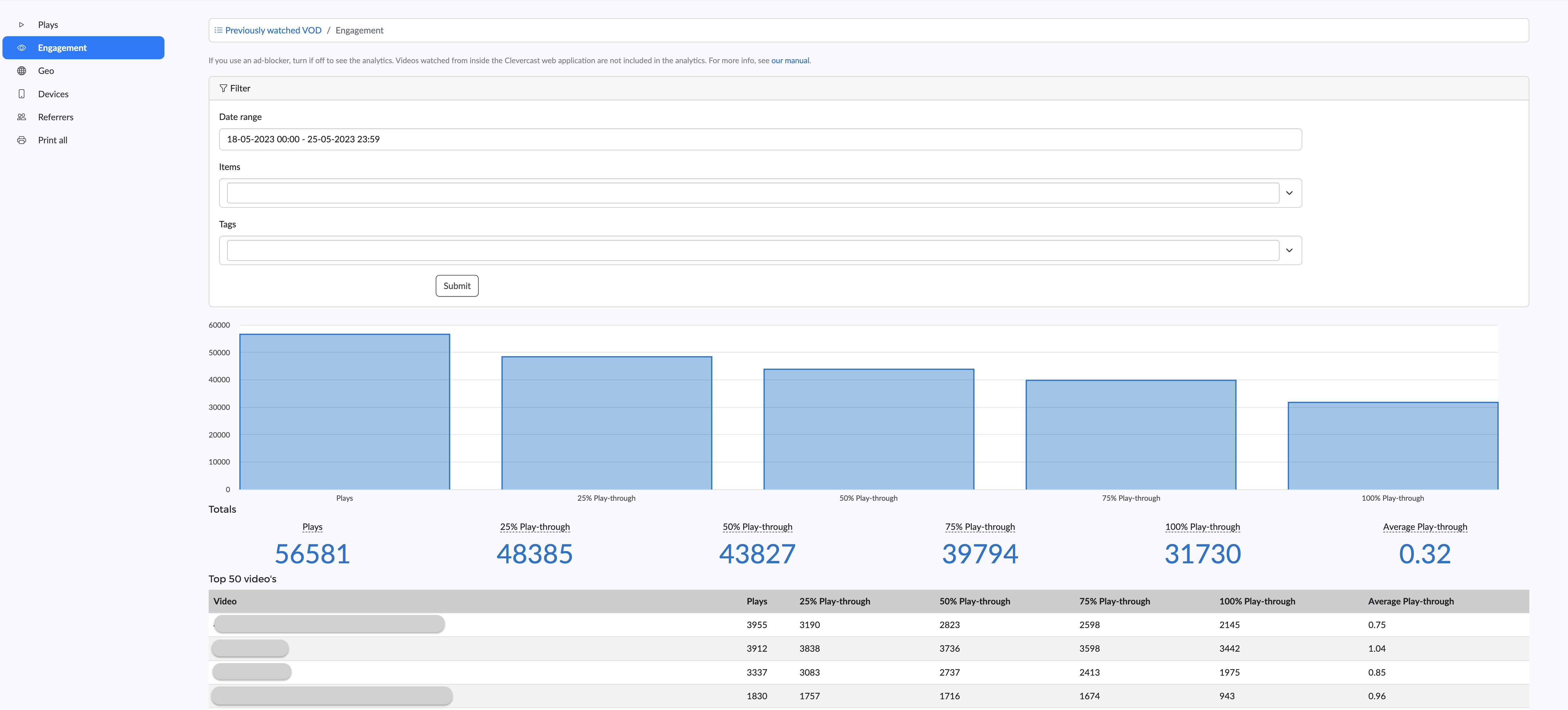Click the value 43827

pyautogui.click(x=758, y=554)
